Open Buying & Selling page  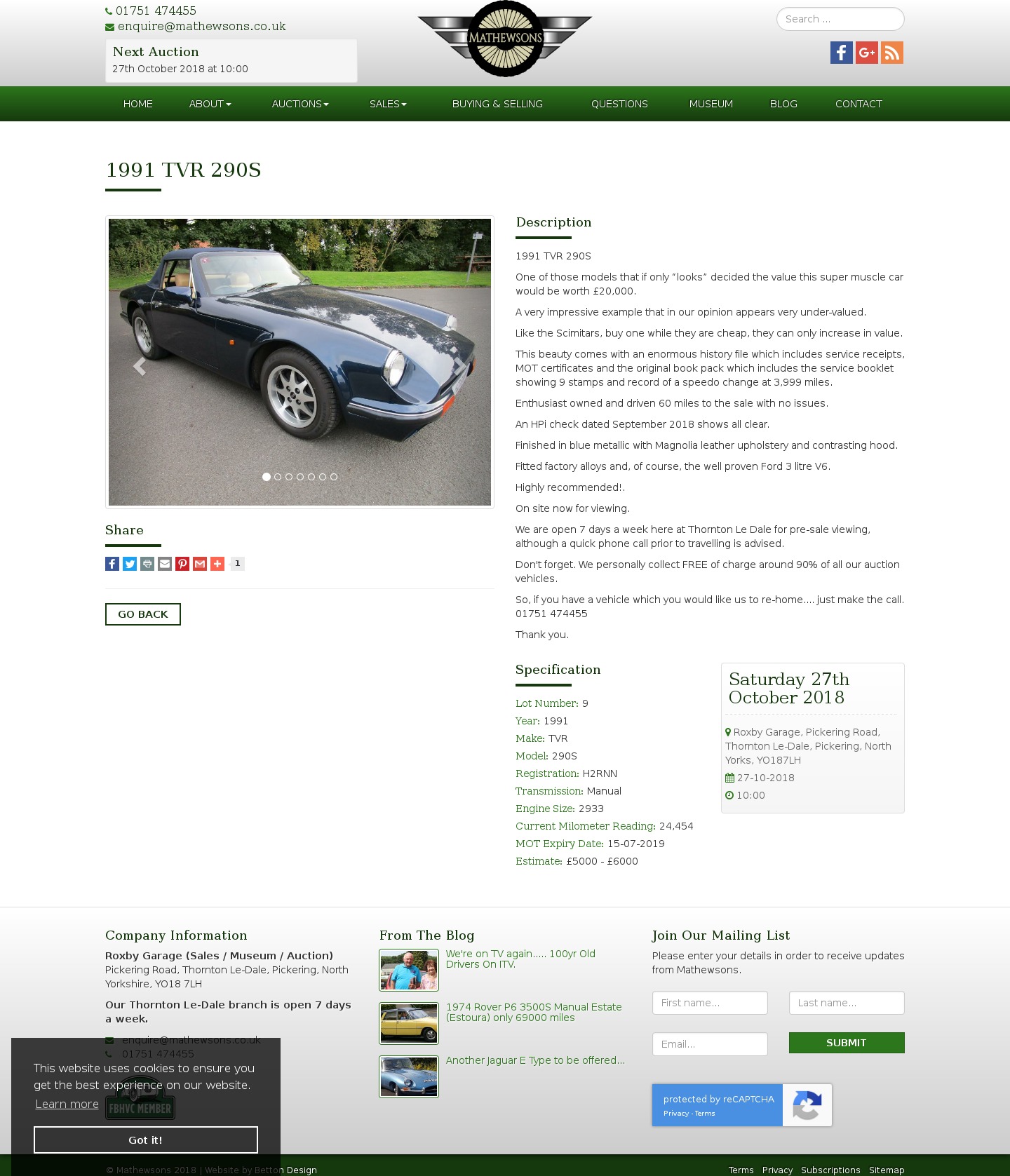pyautogui.click(x=497, y=104)
